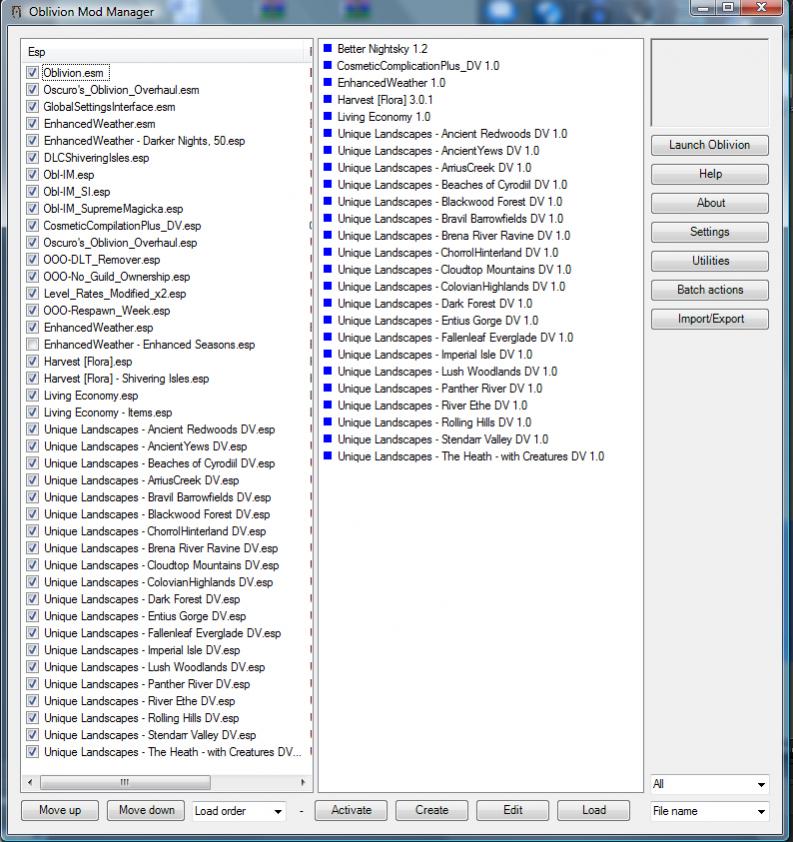Open the Utilities button

coord(710,261)
